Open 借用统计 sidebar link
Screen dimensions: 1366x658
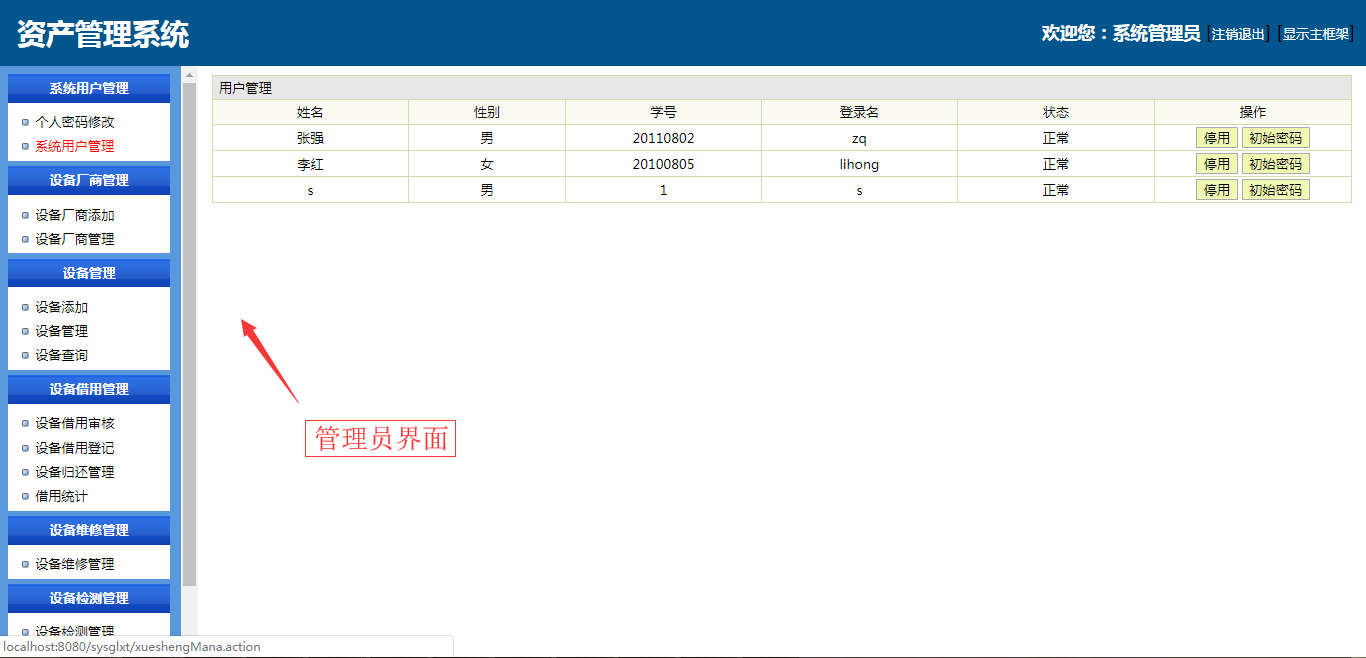click(62, 496)
